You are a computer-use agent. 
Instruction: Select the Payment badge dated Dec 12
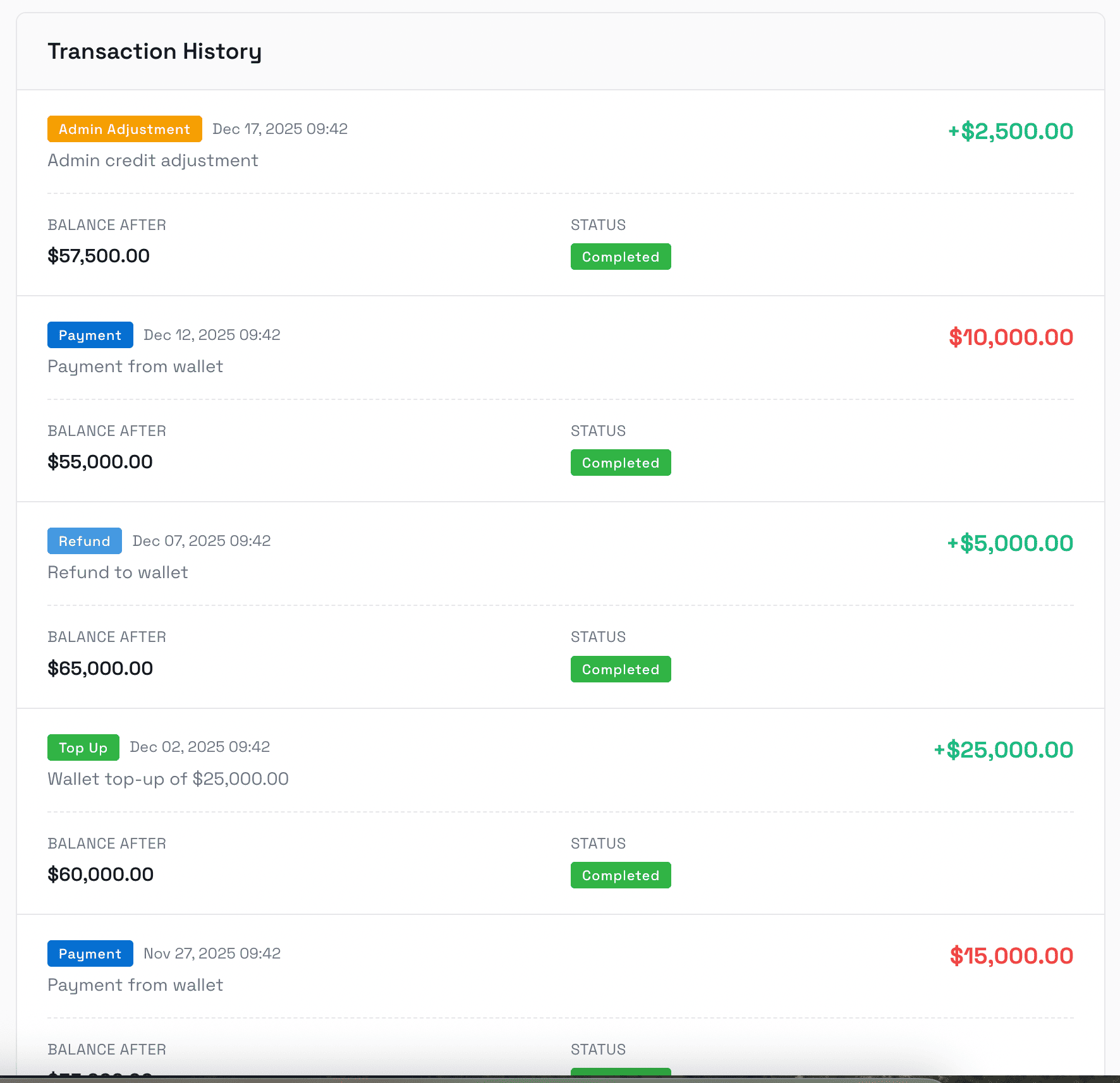[90, 335]
